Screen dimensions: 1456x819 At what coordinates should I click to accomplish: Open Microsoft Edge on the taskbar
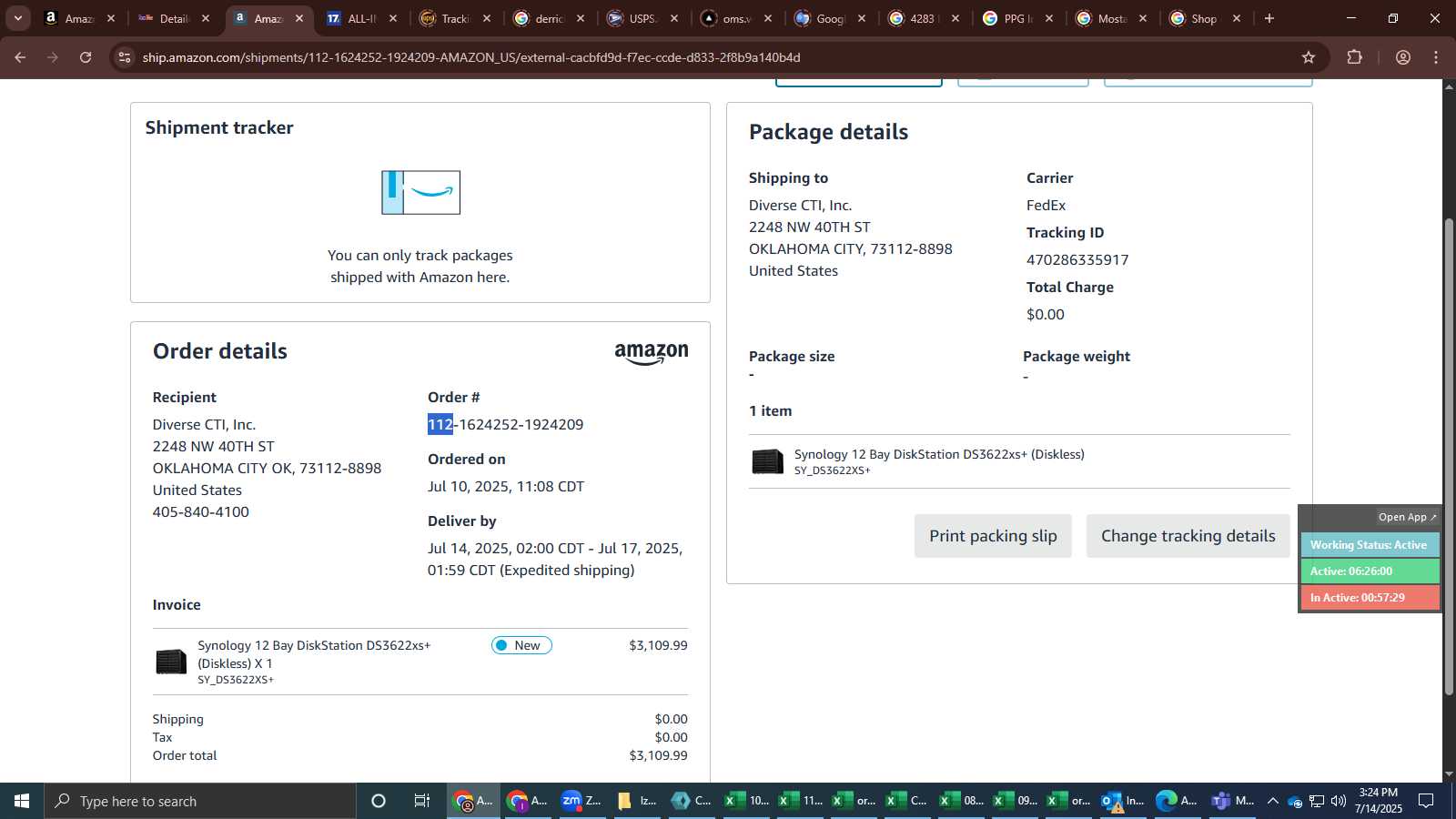coord(1177,801)
